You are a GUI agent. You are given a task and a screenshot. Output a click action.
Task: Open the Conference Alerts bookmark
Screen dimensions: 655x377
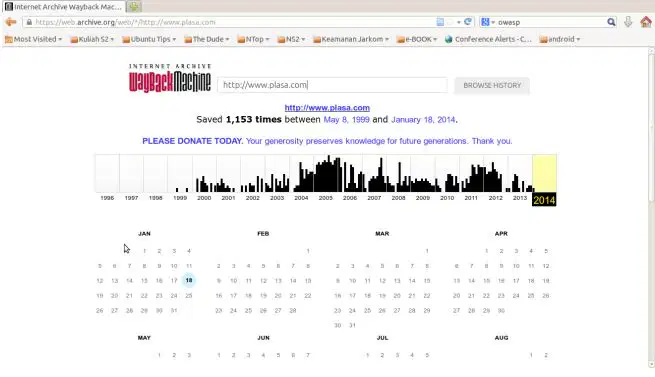(x=488, y=39)
